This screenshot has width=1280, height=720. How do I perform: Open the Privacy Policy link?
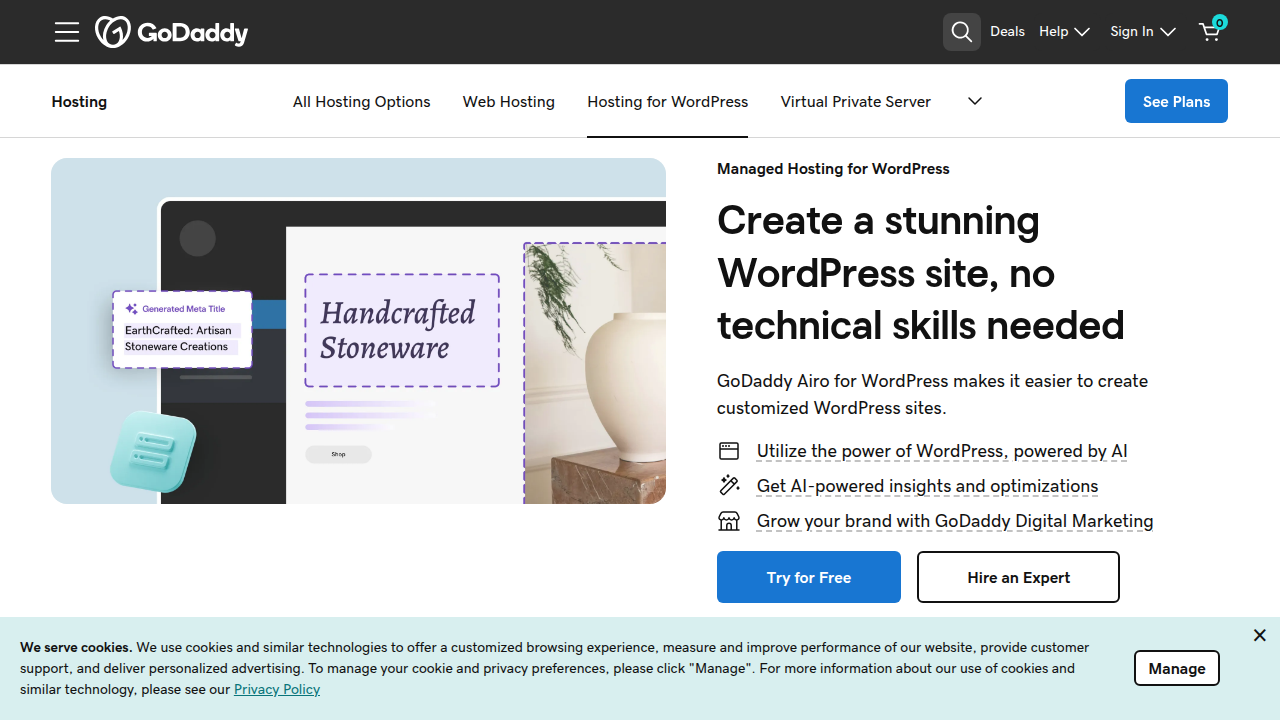pos(277,689)
